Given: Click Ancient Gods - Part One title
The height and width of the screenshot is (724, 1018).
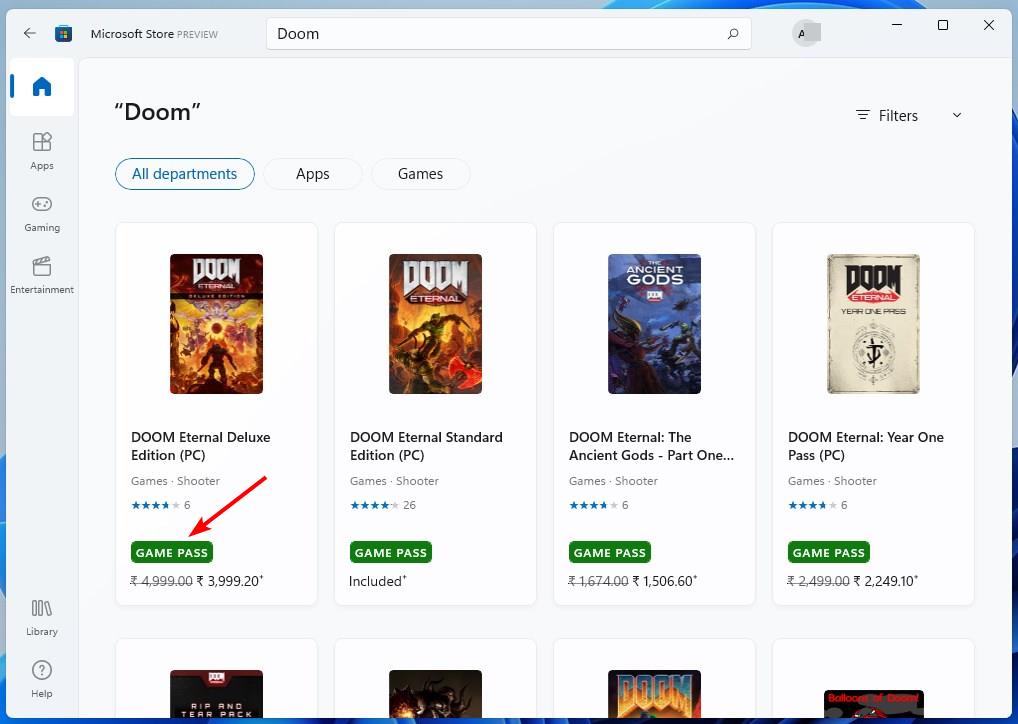Looking at the screenshot, I should pyautogui.click(x=651, y=446).
